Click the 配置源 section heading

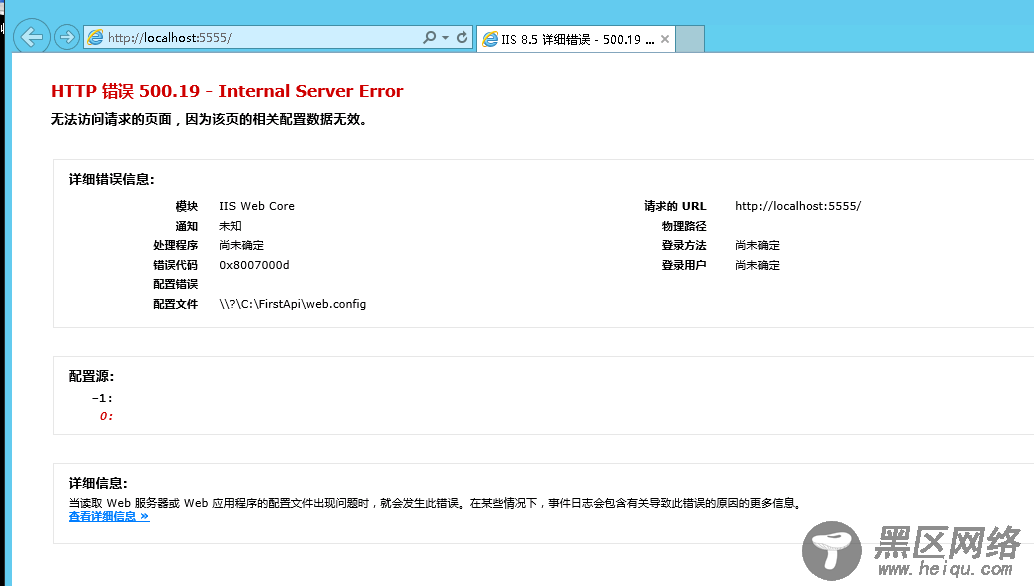click(x=91, y=376)
